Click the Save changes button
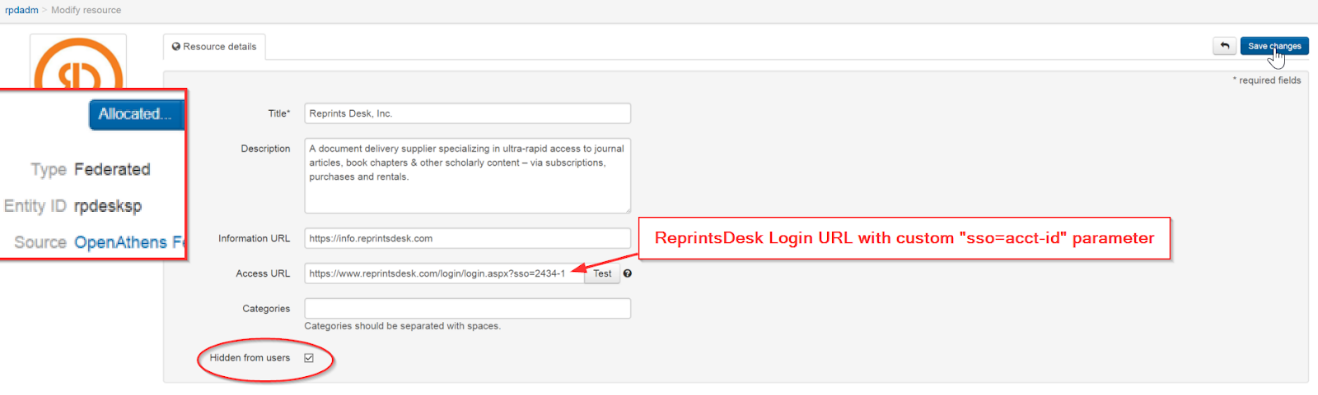The image size is (1318, 395). [x=1274, y=46]
